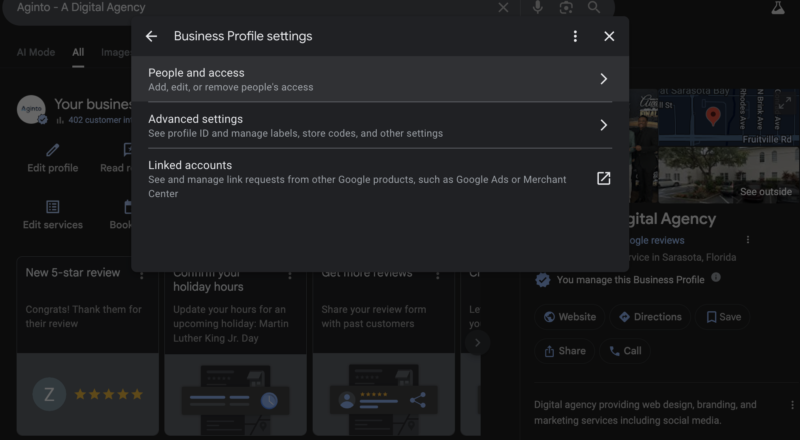The width and height of the screenshot is (800, 440).
Task: Switch to the AI Mode tab
Action: tap(36, 52)
